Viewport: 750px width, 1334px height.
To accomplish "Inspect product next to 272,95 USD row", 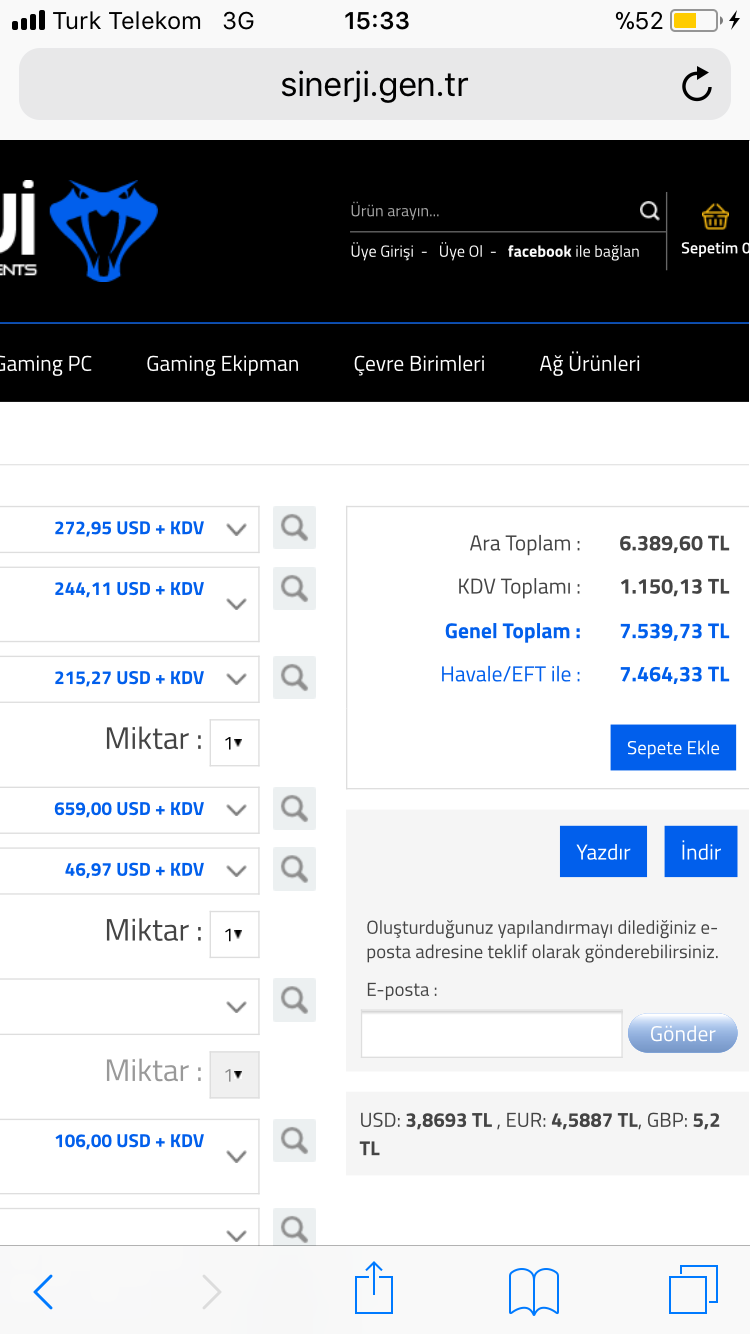I will (x=294, y=528).
